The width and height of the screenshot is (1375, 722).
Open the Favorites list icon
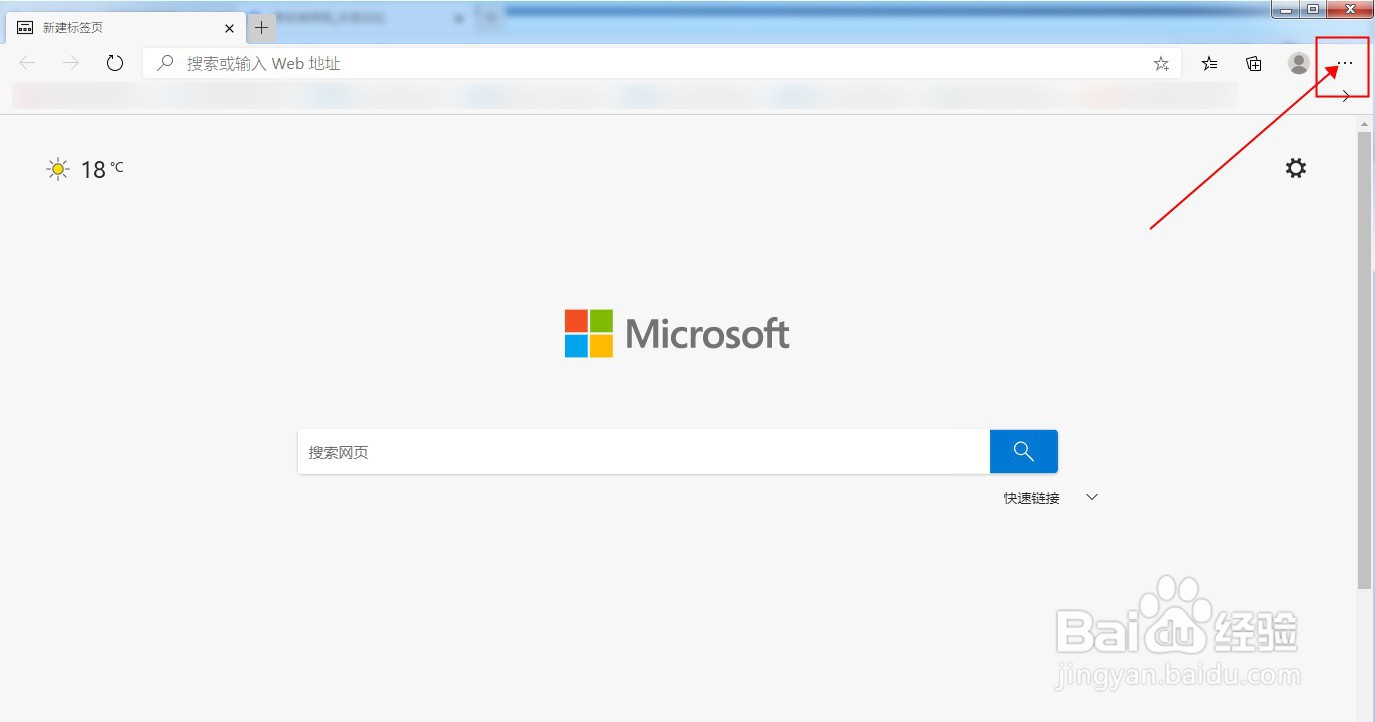click(x=1210, y=63)
